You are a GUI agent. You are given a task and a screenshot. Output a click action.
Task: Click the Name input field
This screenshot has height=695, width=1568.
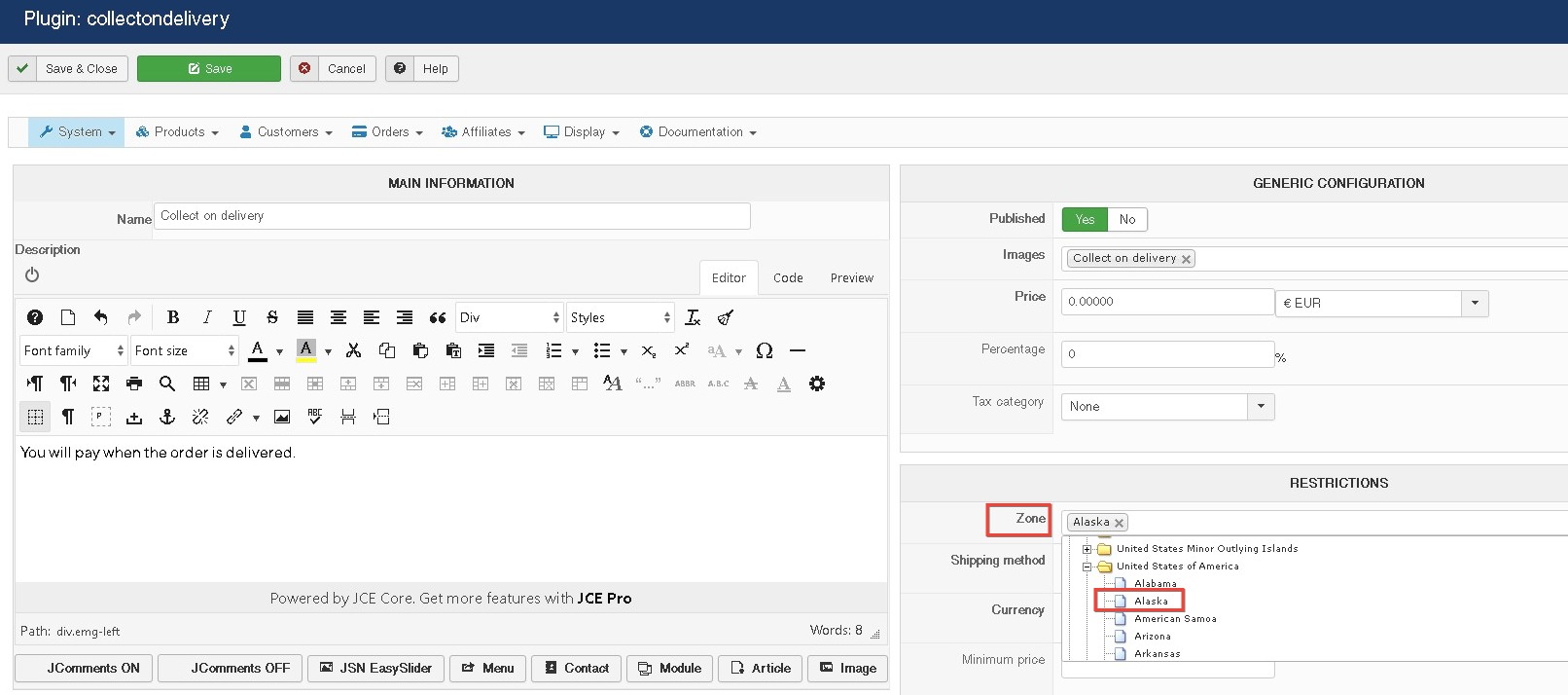click(x=452, y=216)
